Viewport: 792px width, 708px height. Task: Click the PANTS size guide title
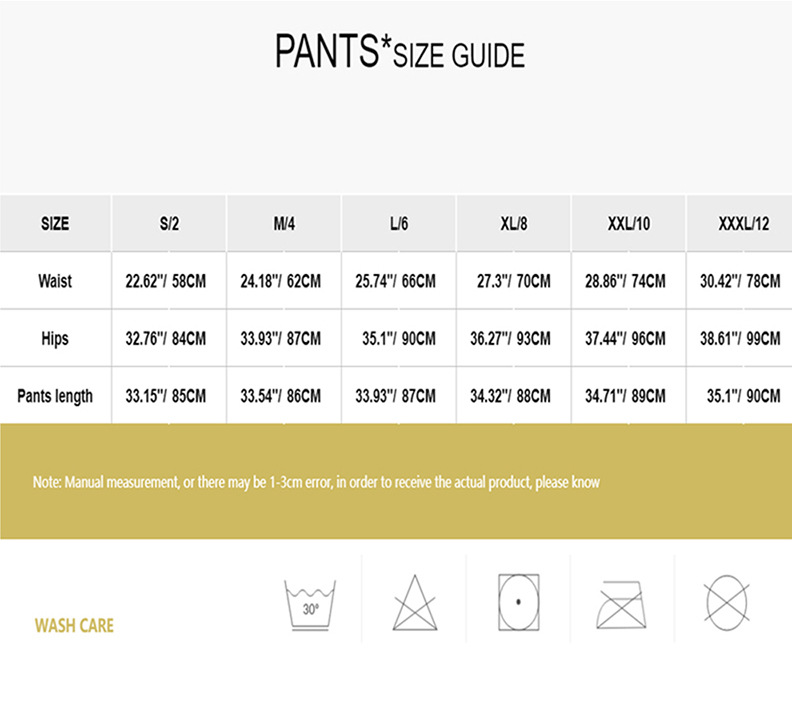click(399, 52)
